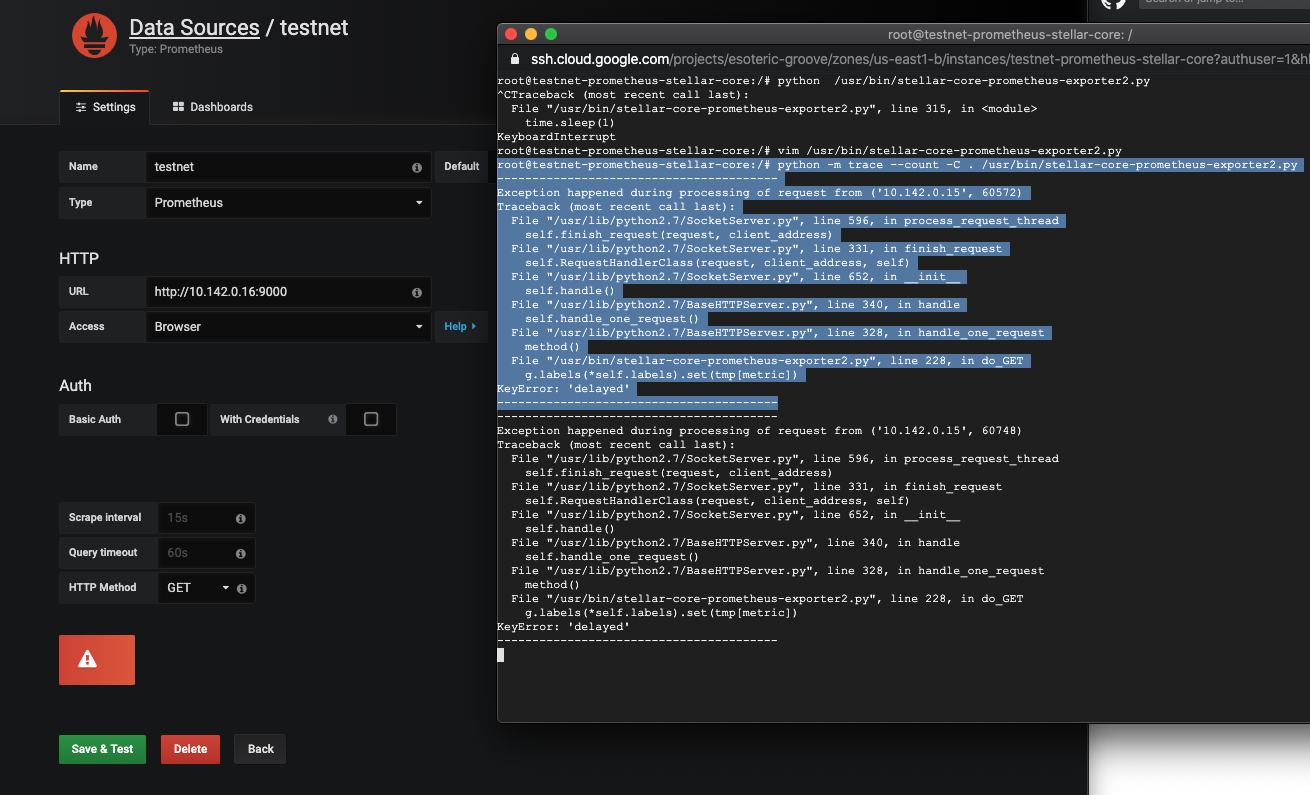Click the info icon beside With Credentials
This screenshot has width=1310, height=795.
click(x=333, y=419)
